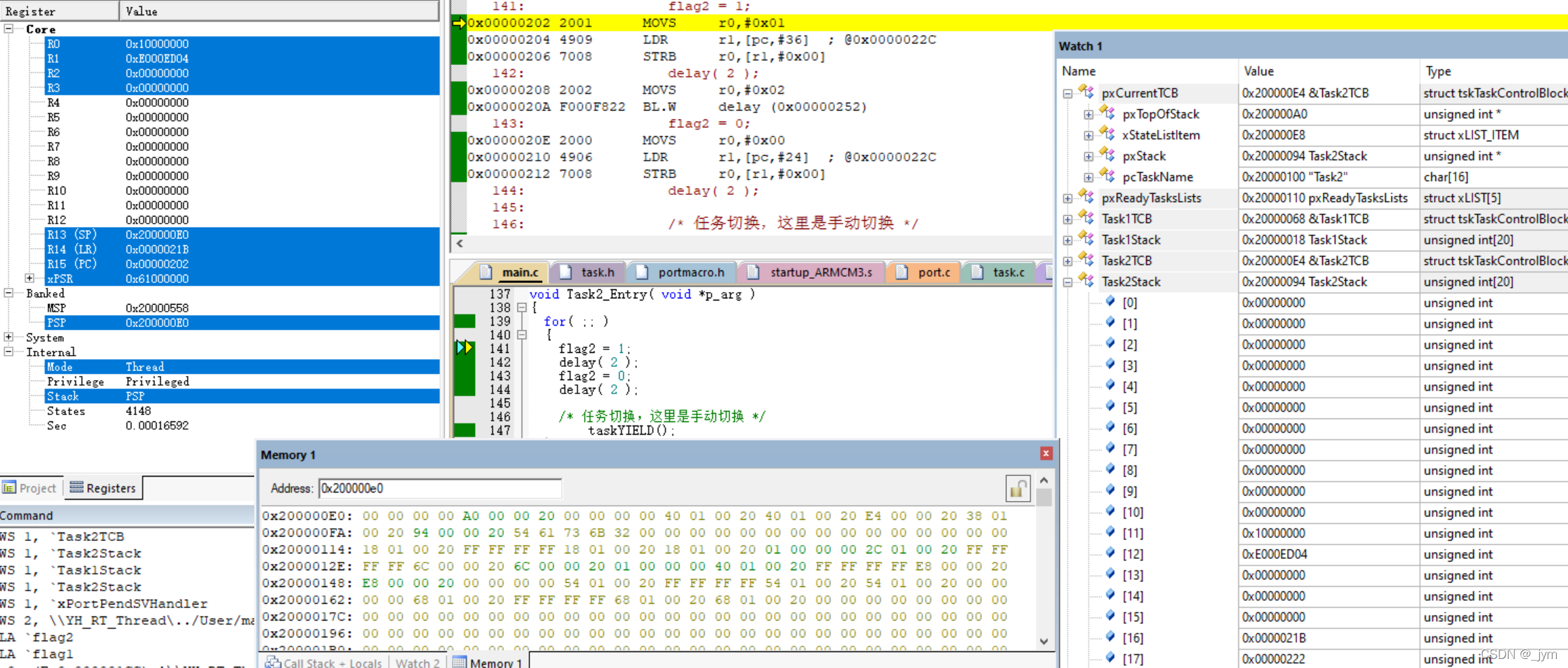
Task: Toggle the Memory 1 lock icon
Action: [1018, 488]
